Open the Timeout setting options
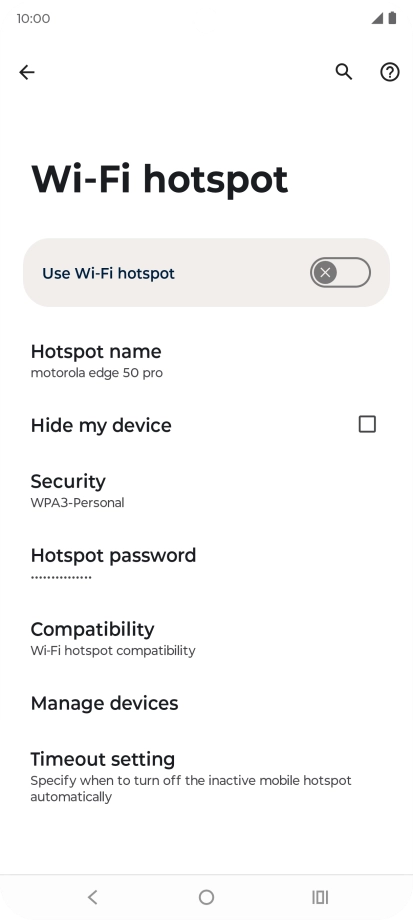Screen dimensions: 413x920 click(206, 777)
